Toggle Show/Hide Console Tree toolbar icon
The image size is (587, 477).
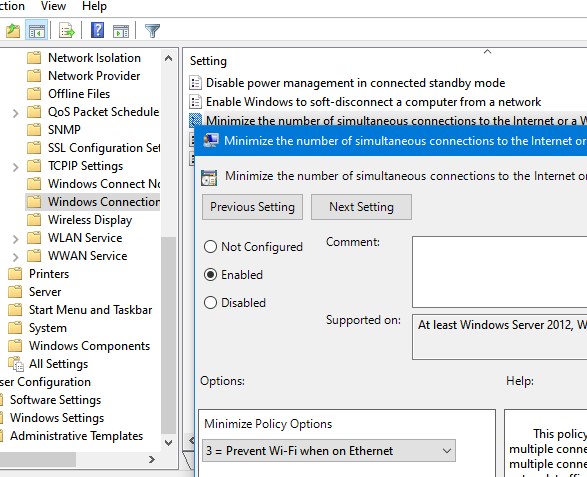click(37, 31)
